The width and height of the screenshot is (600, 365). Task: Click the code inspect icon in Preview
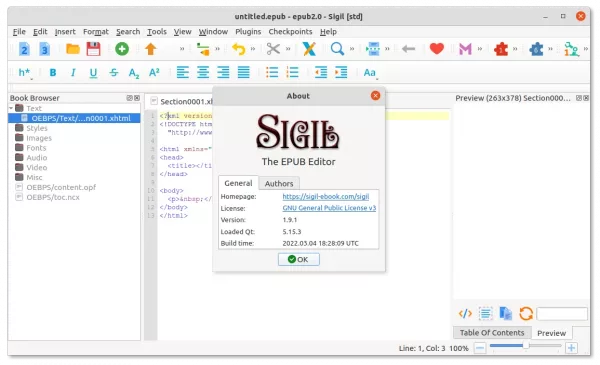465,314
